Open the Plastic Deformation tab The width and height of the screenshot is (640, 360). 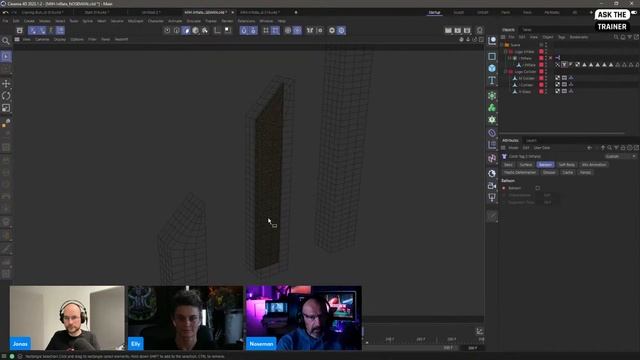520,172
